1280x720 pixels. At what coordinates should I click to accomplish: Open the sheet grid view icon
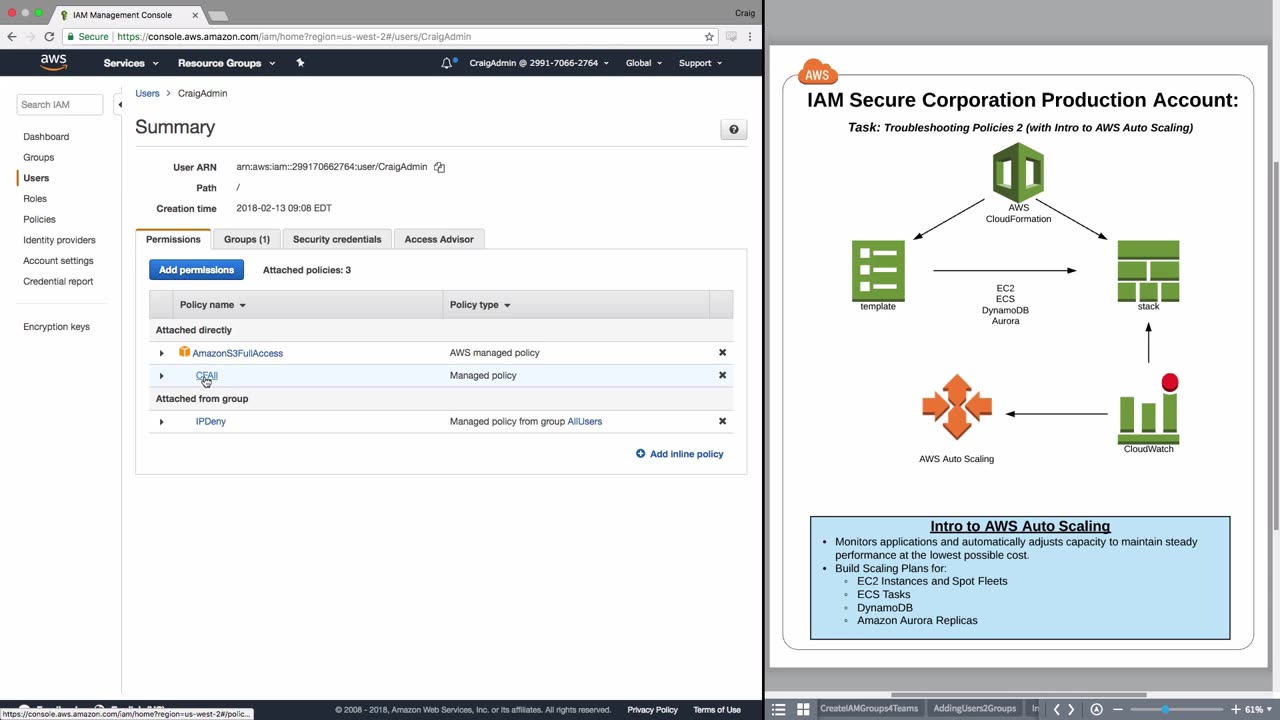point(803,710)
